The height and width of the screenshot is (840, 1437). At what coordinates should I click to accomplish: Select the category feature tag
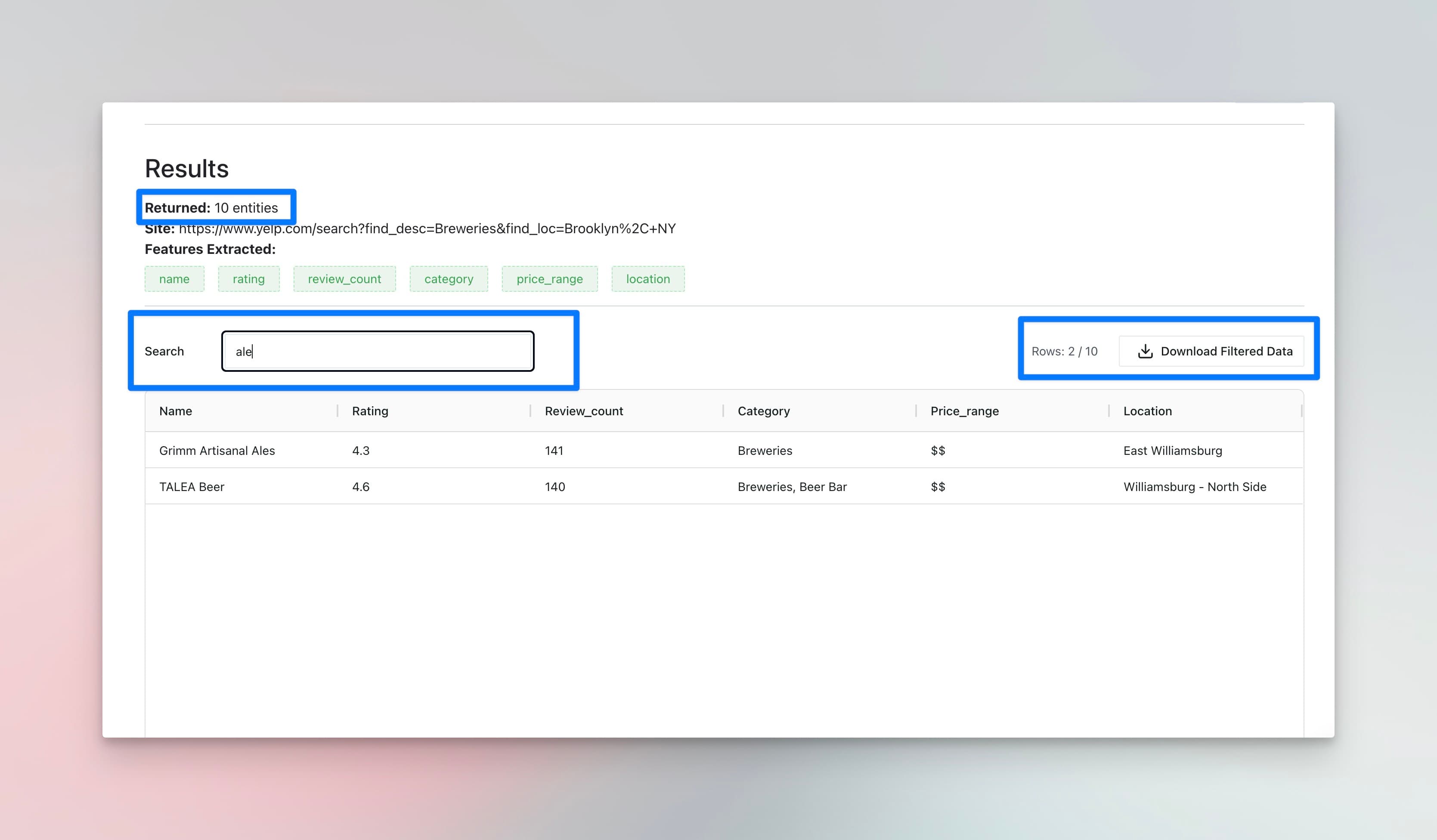449,279
